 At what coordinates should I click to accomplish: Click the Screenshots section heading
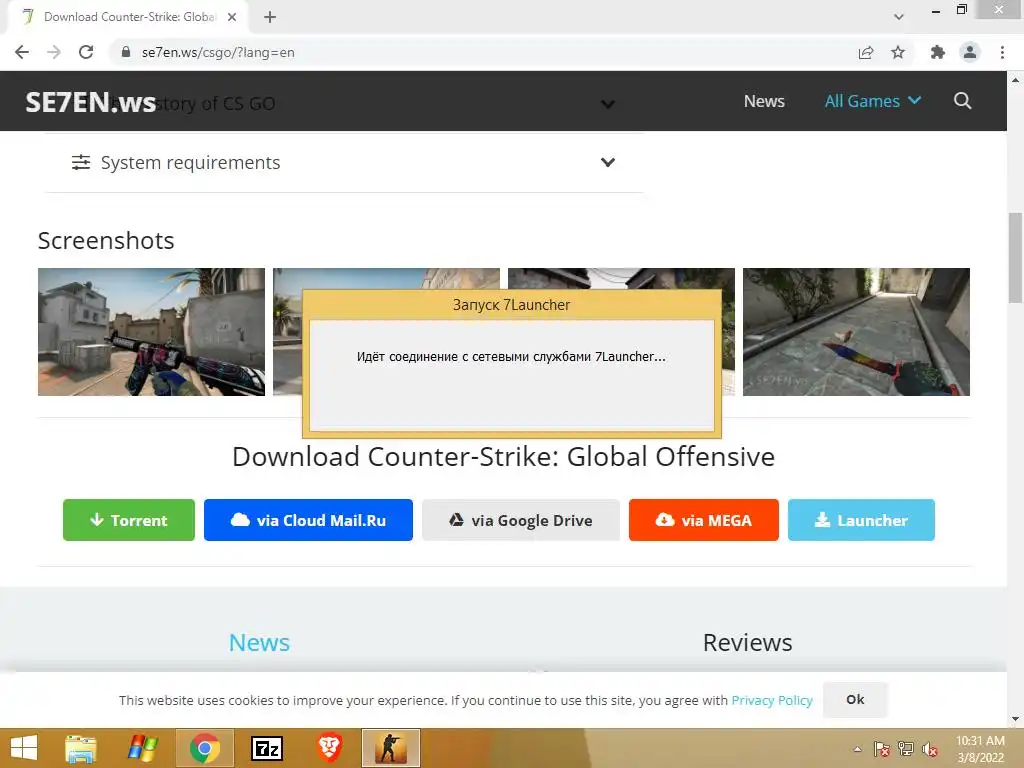[106, 241]
